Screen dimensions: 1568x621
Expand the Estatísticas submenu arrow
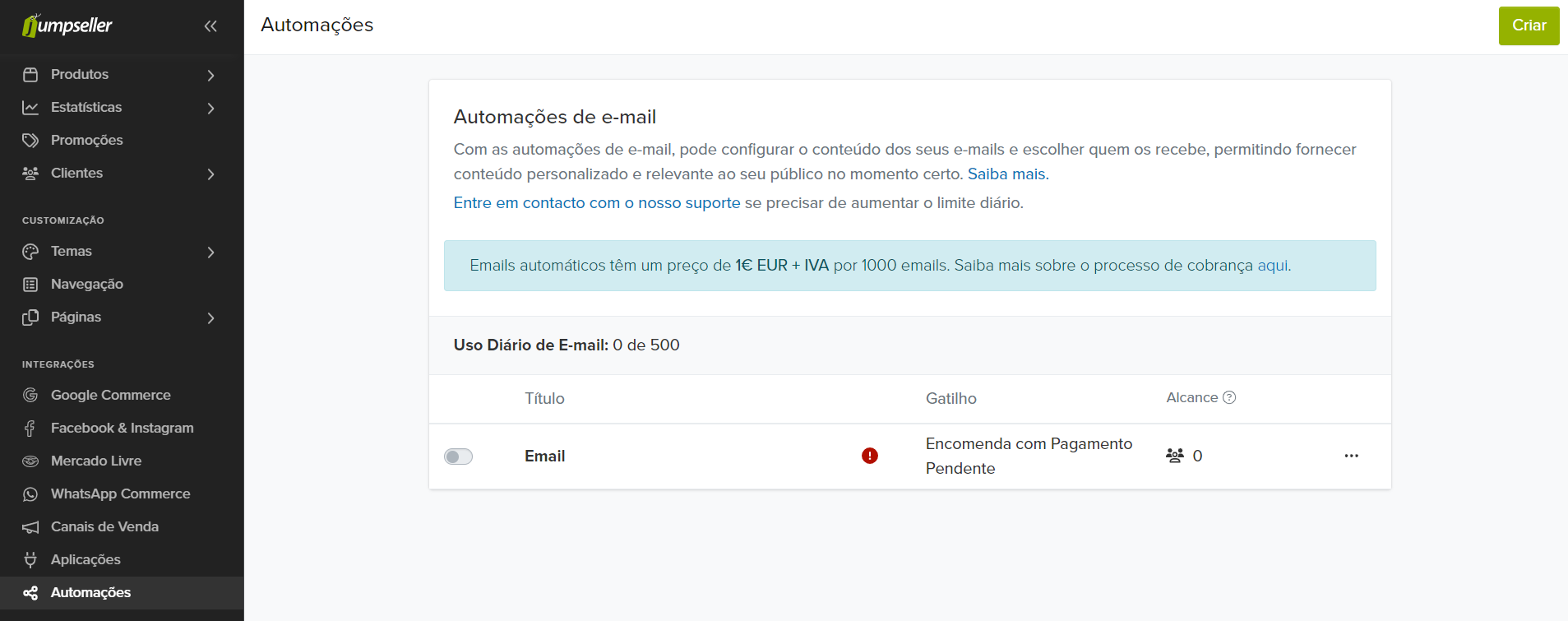tap(211, 108)
